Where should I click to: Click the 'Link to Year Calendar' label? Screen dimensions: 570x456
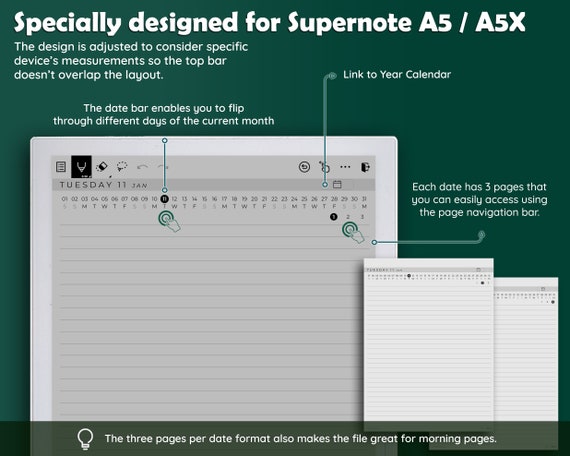click(x=397, y=75)
